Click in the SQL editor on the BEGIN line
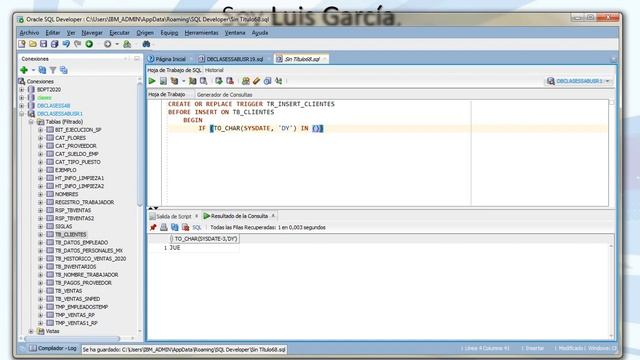The image size is (640, 360). tap(193, 120)
